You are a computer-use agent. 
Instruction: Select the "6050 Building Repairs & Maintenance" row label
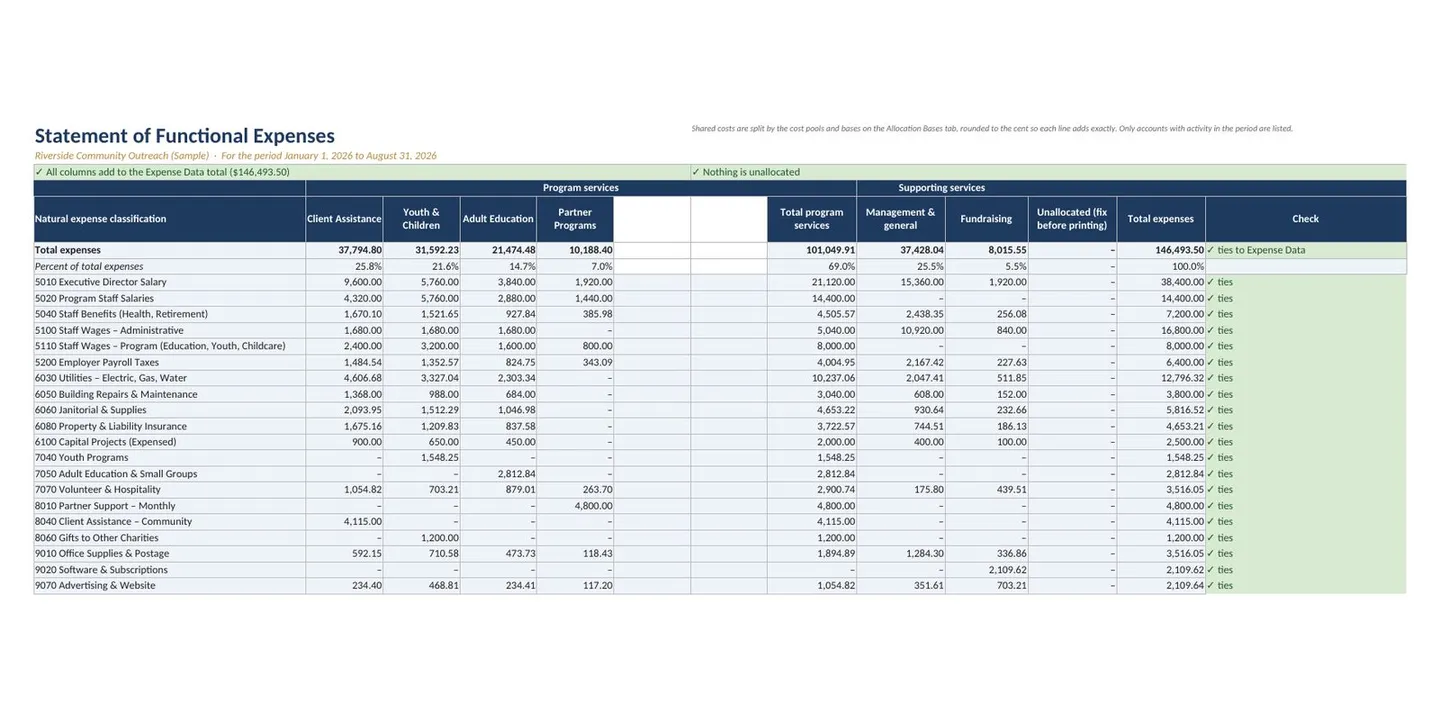click(116, 394)
